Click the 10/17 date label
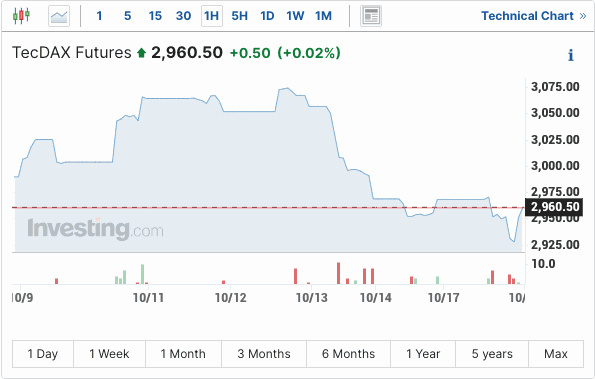 (444, 298)
